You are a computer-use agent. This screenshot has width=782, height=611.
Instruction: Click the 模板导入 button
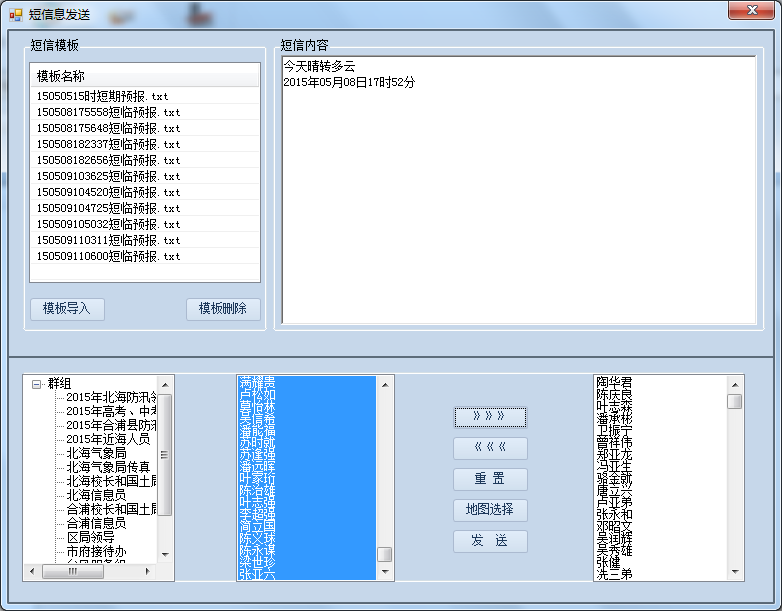(67, 309)
